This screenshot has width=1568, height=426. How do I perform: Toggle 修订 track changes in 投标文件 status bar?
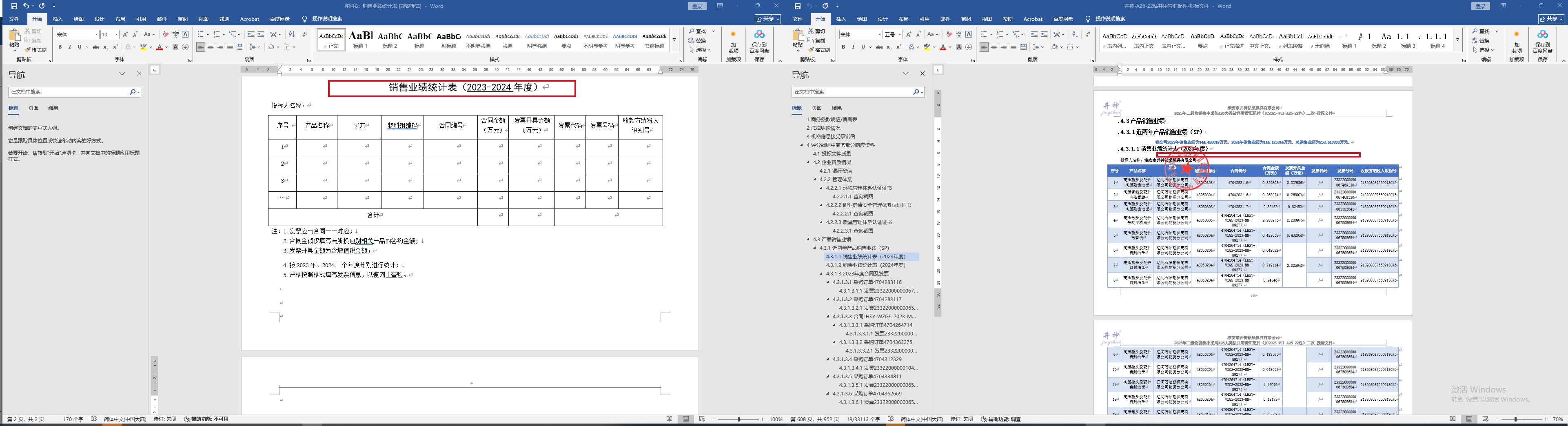point(962,419)
